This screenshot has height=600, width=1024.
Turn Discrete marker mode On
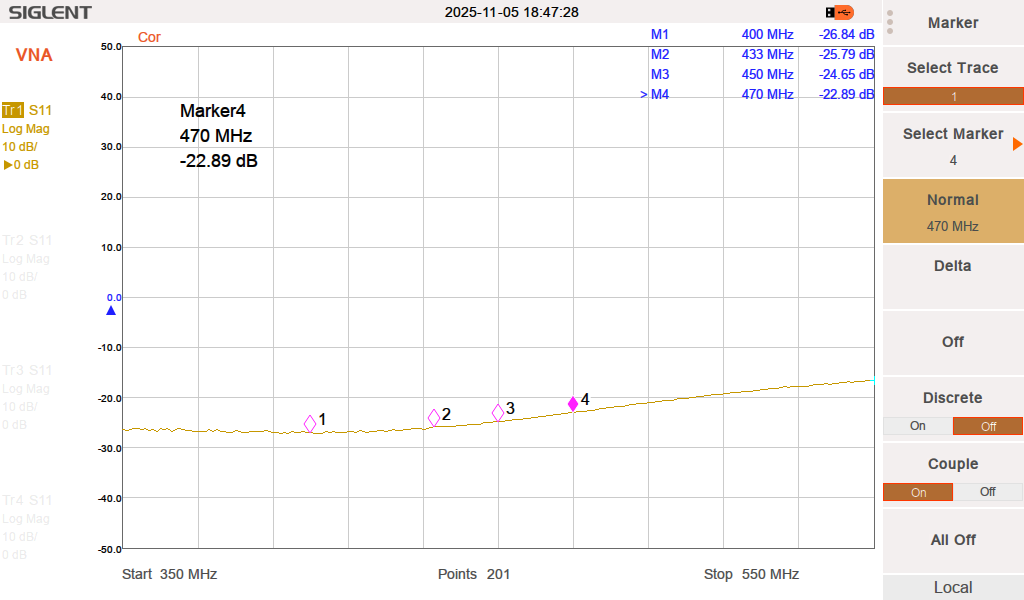pyautogui.click(x=917, y=426)
